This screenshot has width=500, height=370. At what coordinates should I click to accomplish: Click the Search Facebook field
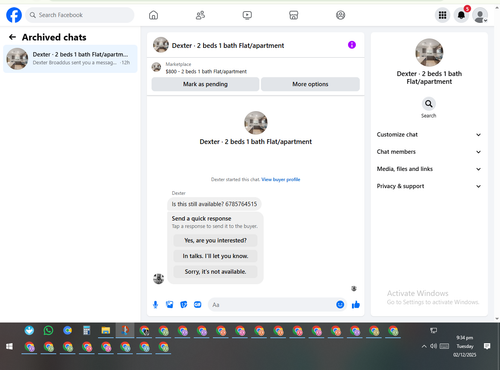80,15
